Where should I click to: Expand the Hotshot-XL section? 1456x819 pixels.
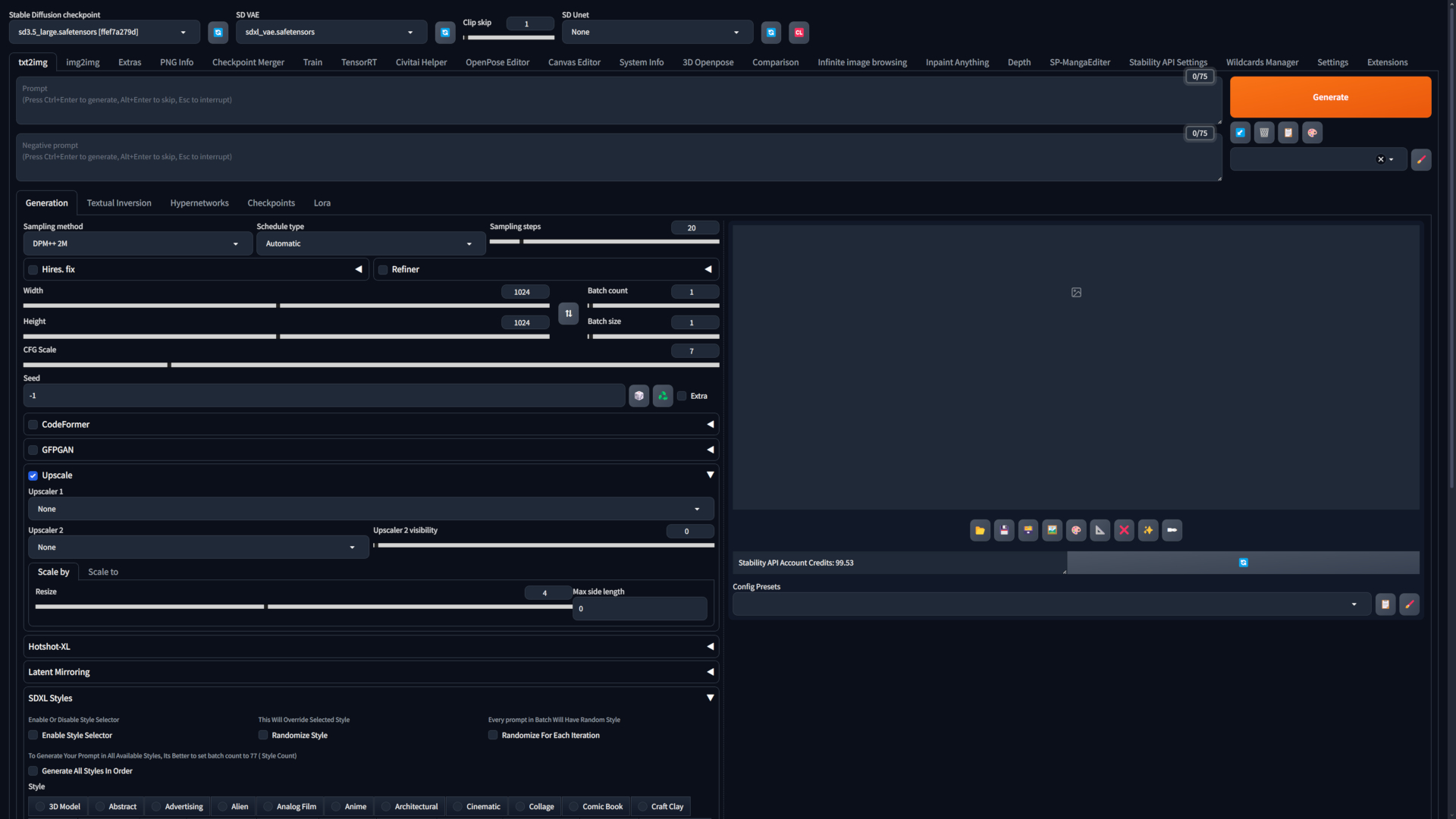(x=370, y=647)
